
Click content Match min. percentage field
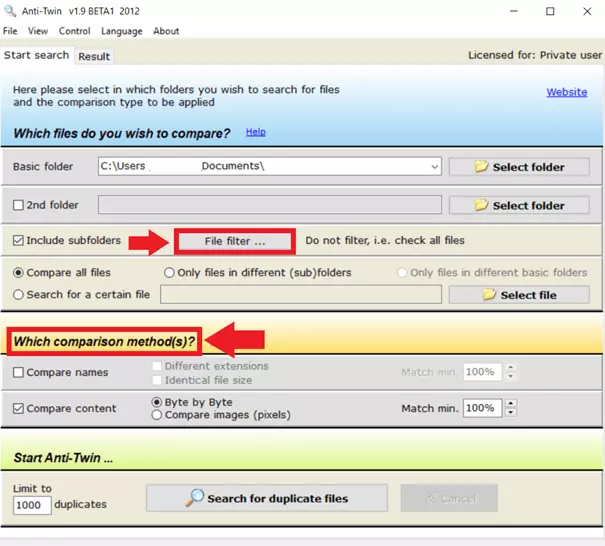pos(482,408)
